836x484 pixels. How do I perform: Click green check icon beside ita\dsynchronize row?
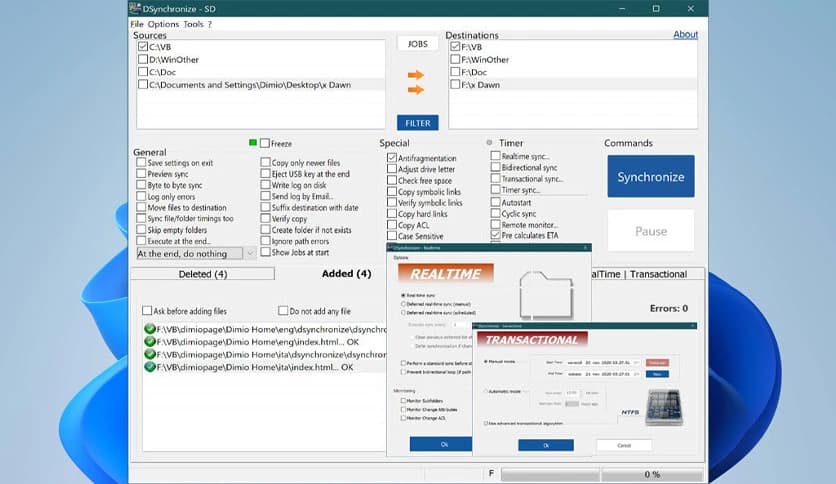[150, 354]
